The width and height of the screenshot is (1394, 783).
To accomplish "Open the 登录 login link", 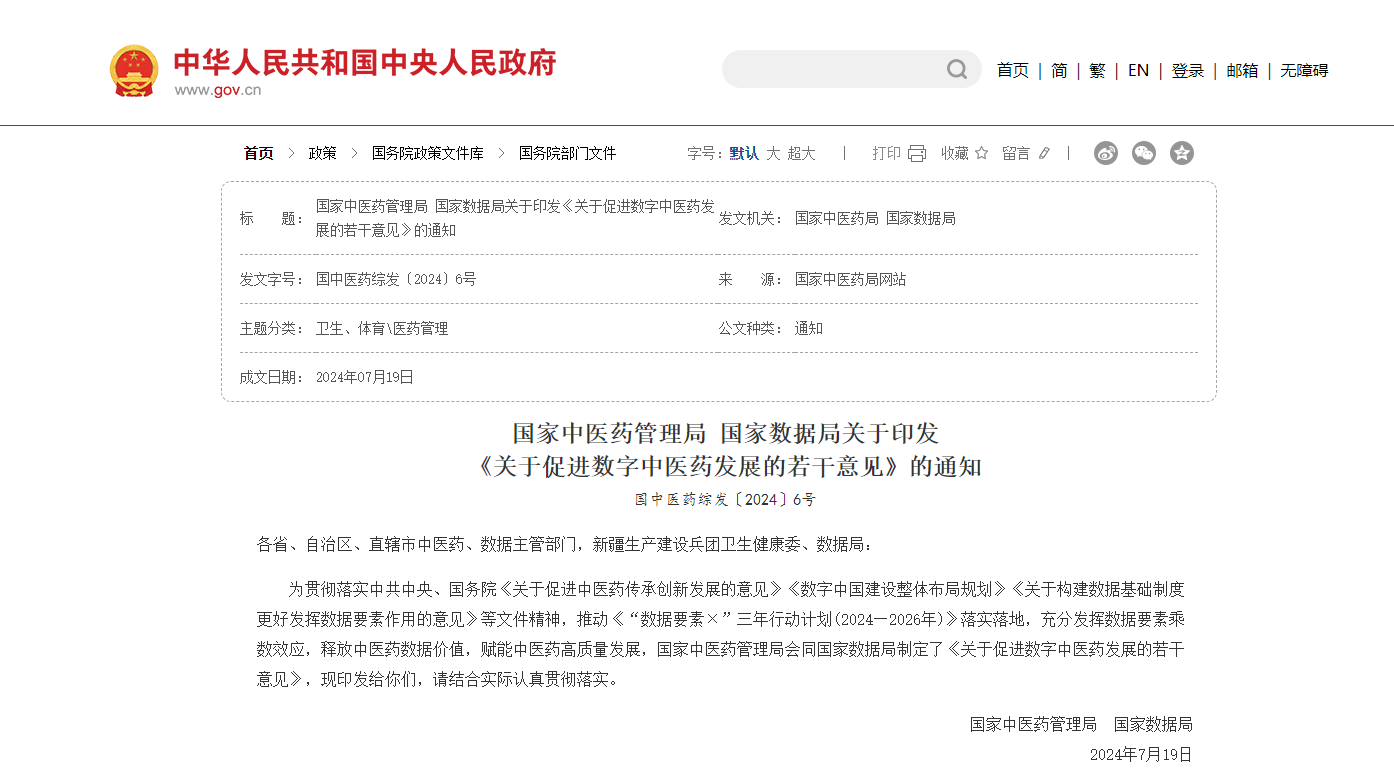I will tap(1188, 70).
